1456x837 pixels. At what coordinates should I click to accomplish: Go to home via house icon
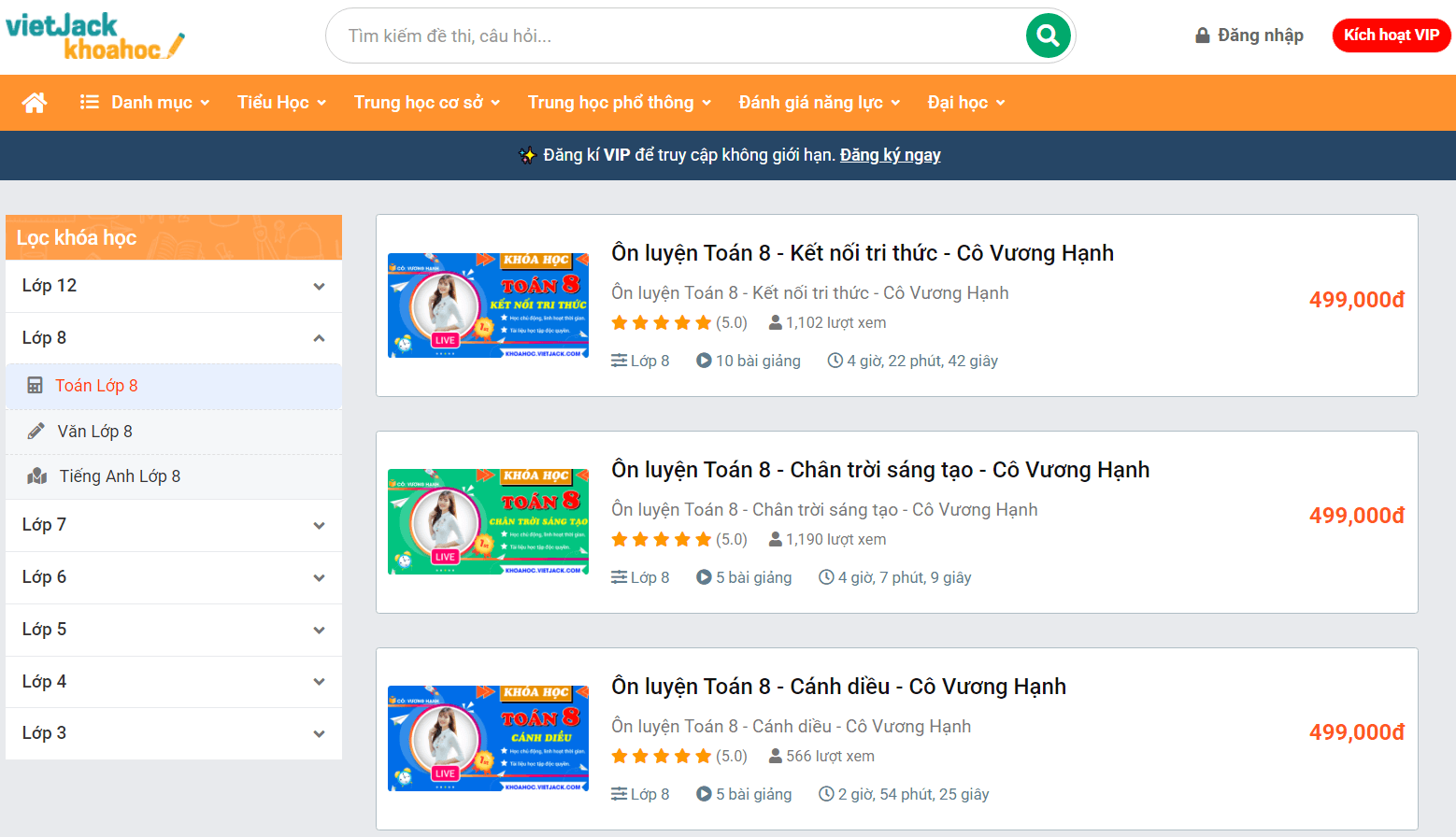coord(35,102)
